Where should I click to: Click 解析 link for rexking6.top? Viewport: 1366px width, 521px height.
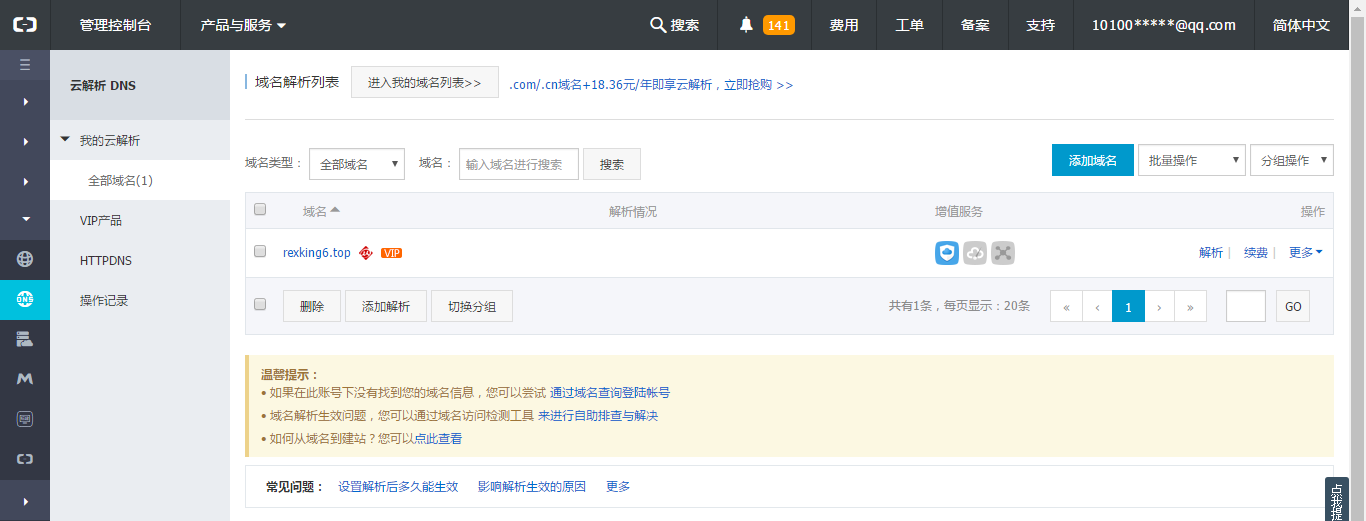(x=1211, y=253)
